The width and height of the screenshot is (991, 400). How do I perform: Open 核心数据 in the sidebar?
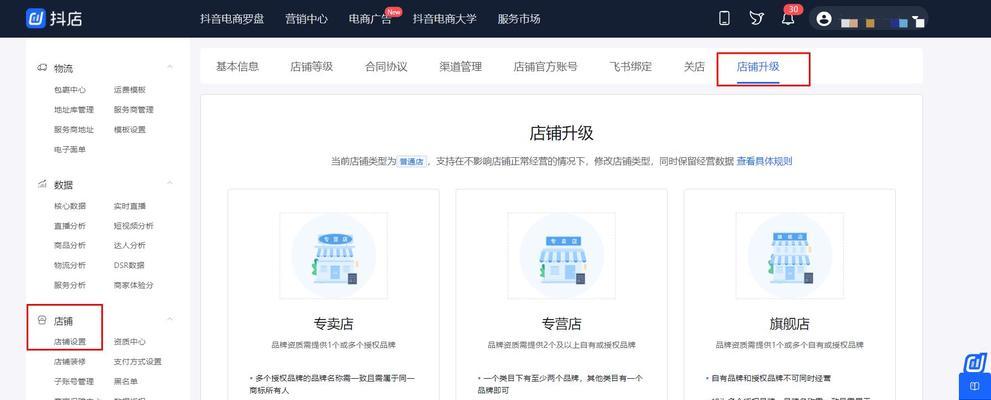[70, 206]
